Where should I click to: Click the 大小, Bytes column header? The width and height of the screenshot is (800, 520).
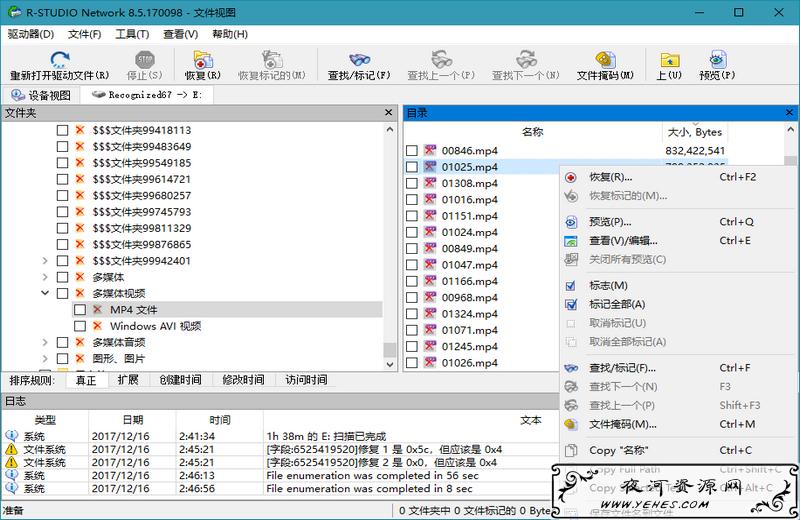click(x=695, y=132)
